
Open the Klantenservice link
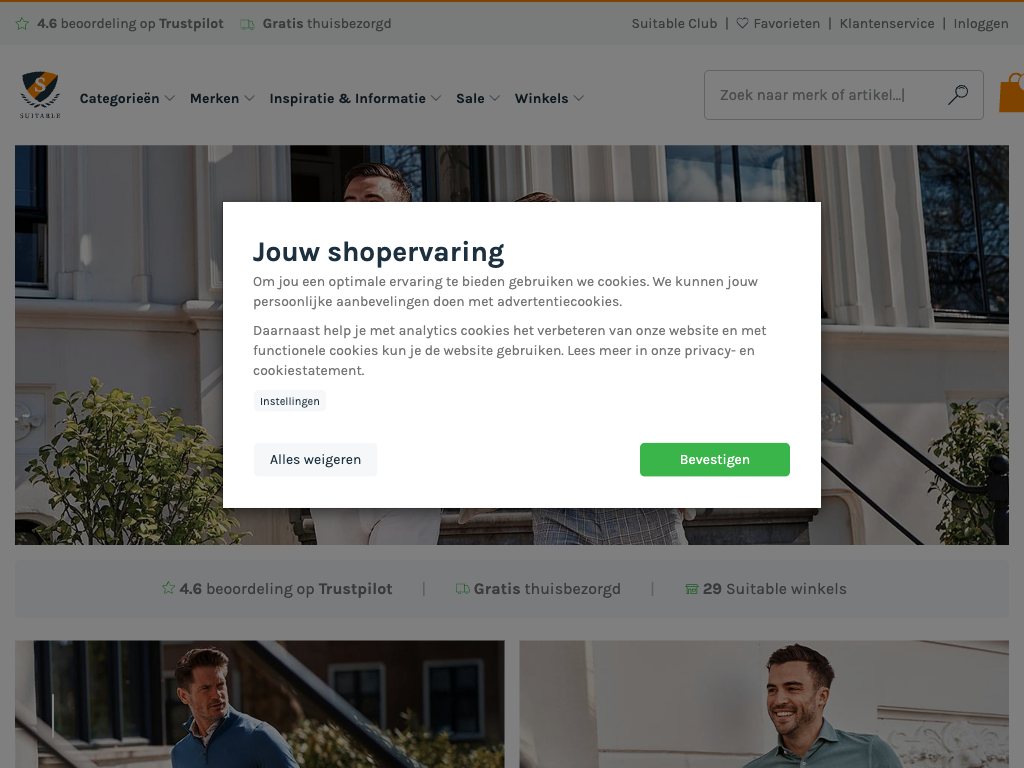tap(887, 24)
